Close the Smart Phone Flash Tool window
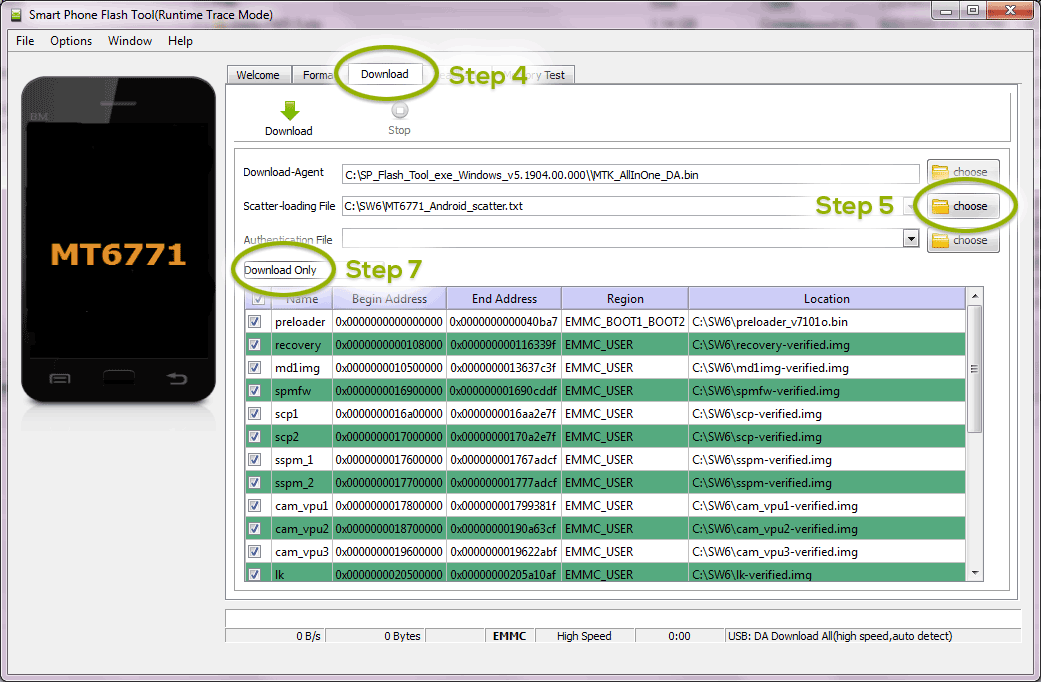The width and height of the screenshot is (1041, 682). coord(1010,11)
